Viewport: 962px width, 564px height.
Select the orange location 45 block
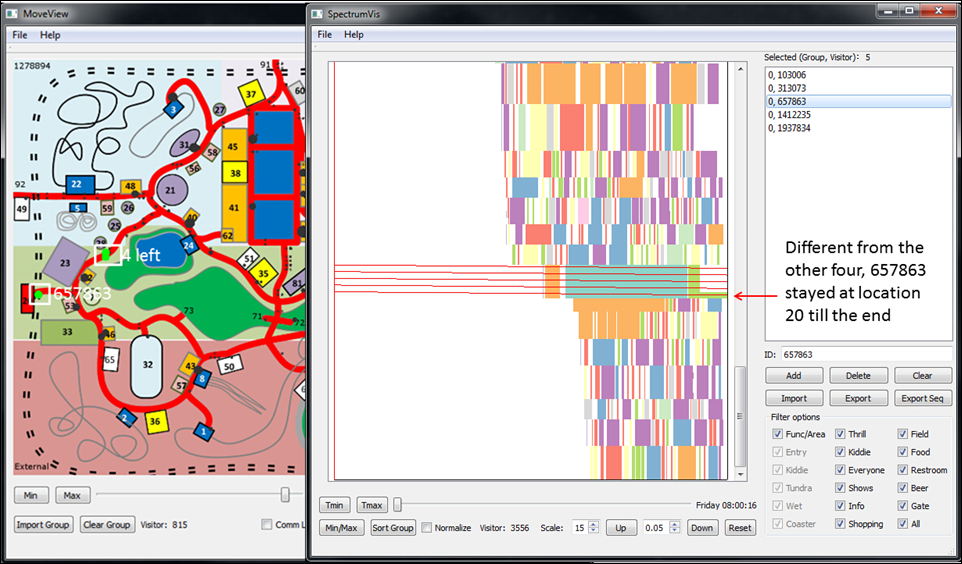(233, 147)
